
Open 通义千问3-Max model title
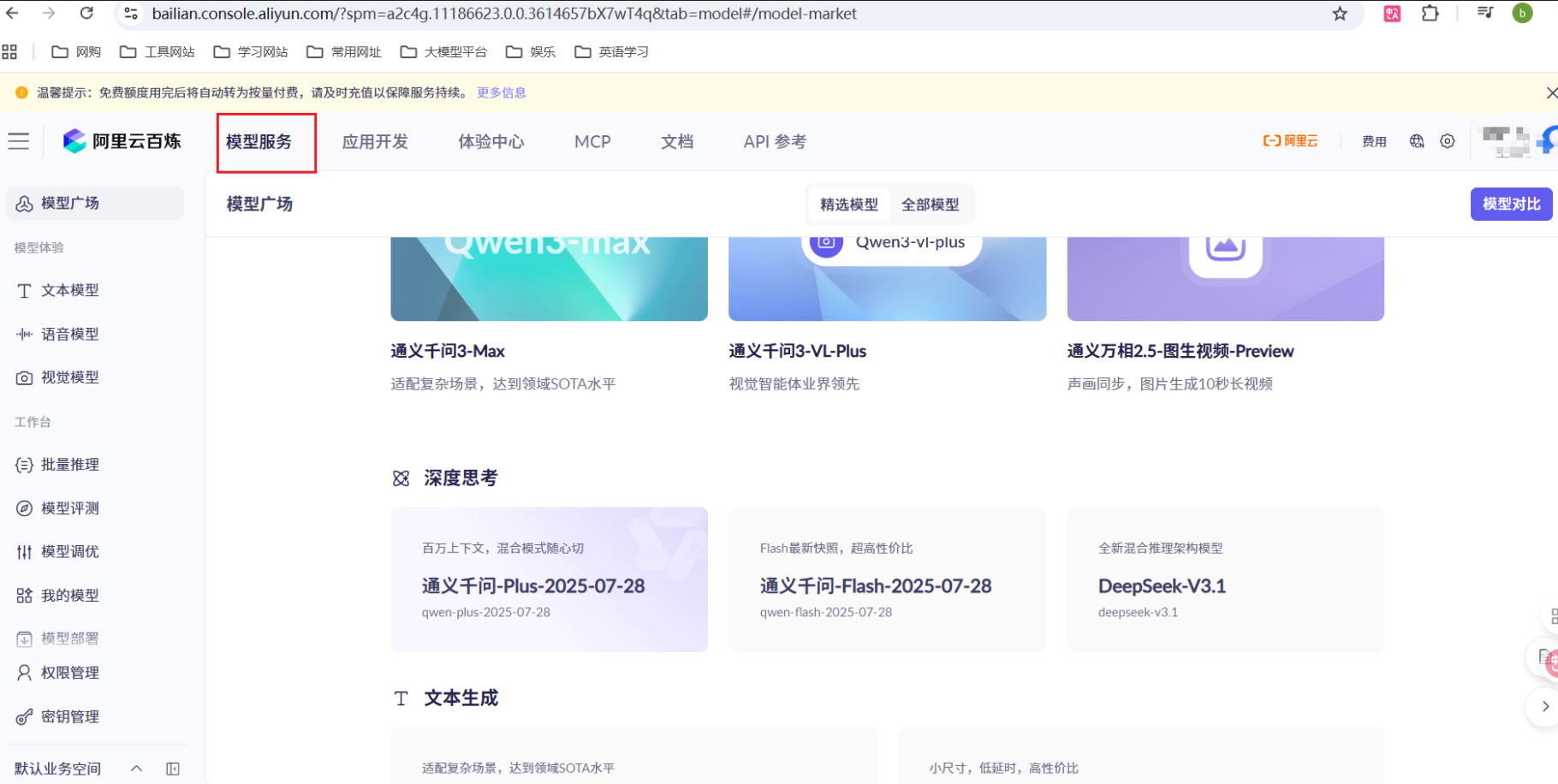(x=448, y=351)
